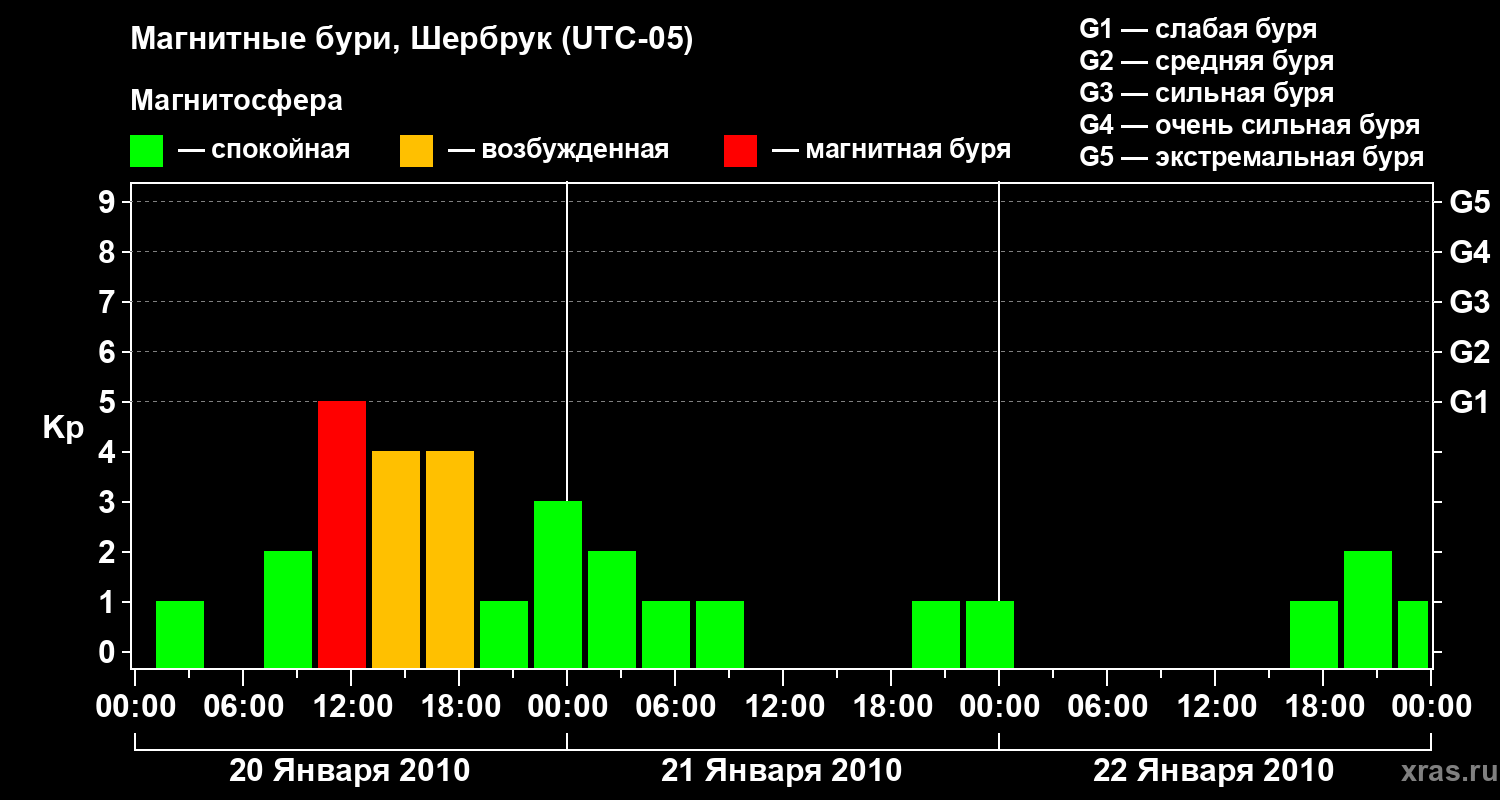Click the 'Магнитосфера' heading

coord(236,101)
